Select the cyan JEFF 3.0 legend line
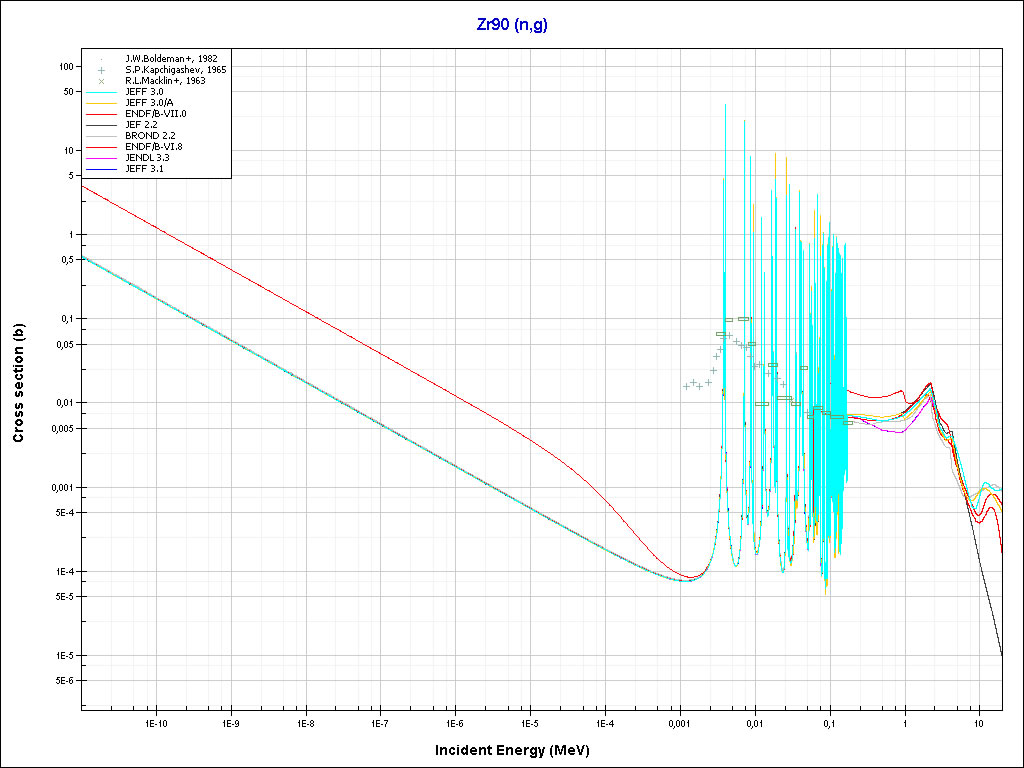Screen dimensions: 1024x768 102,92
